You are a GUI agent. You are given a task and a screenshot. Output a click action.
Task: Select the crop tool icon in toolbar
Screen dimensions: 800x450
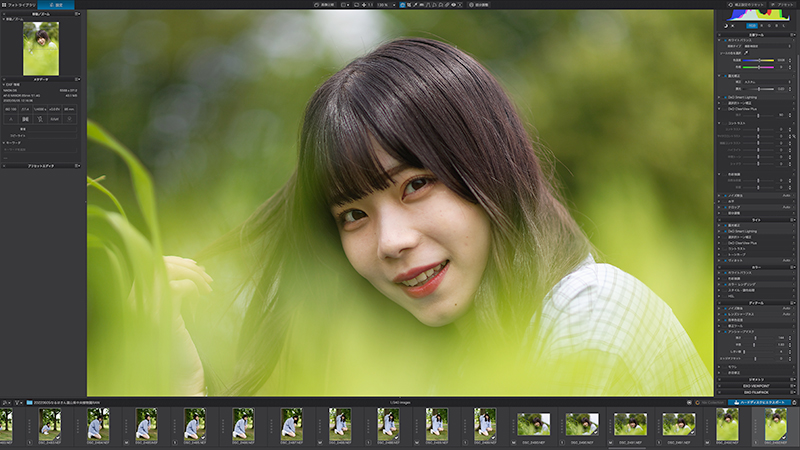409,5
